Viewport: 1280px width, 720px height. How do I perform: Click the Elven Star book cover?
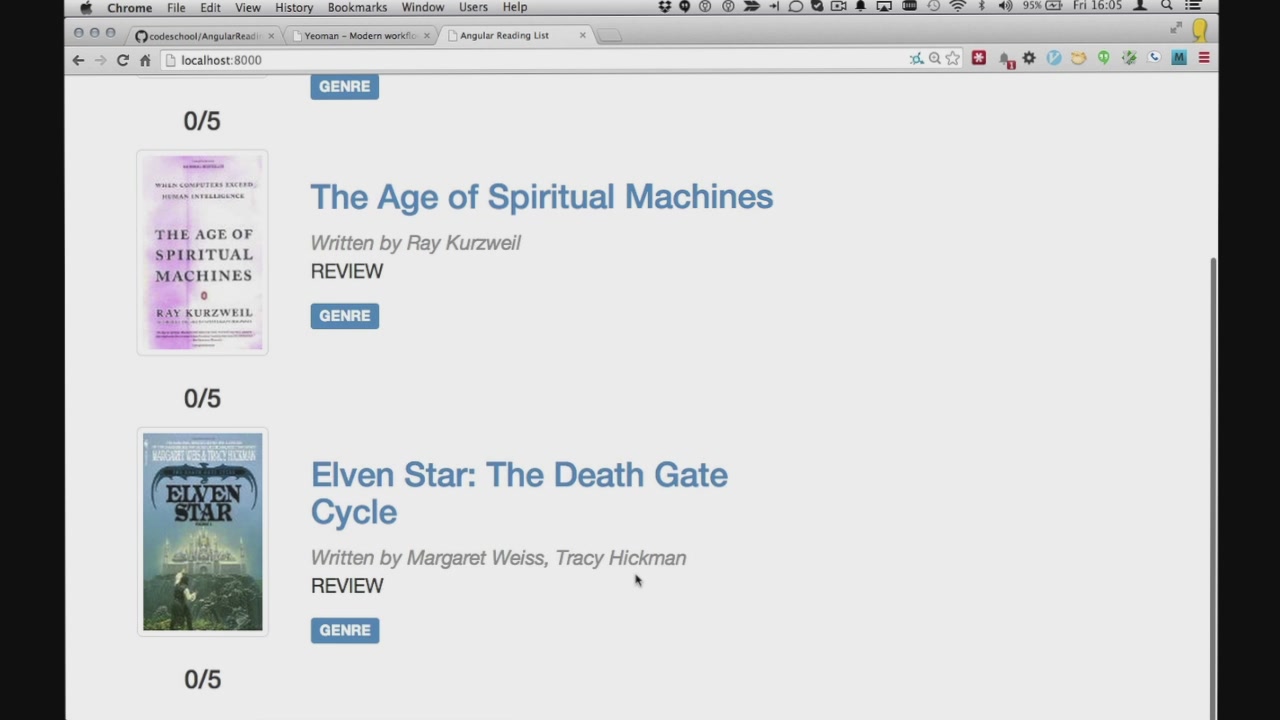pyautogui.click(x=202, y=532)
